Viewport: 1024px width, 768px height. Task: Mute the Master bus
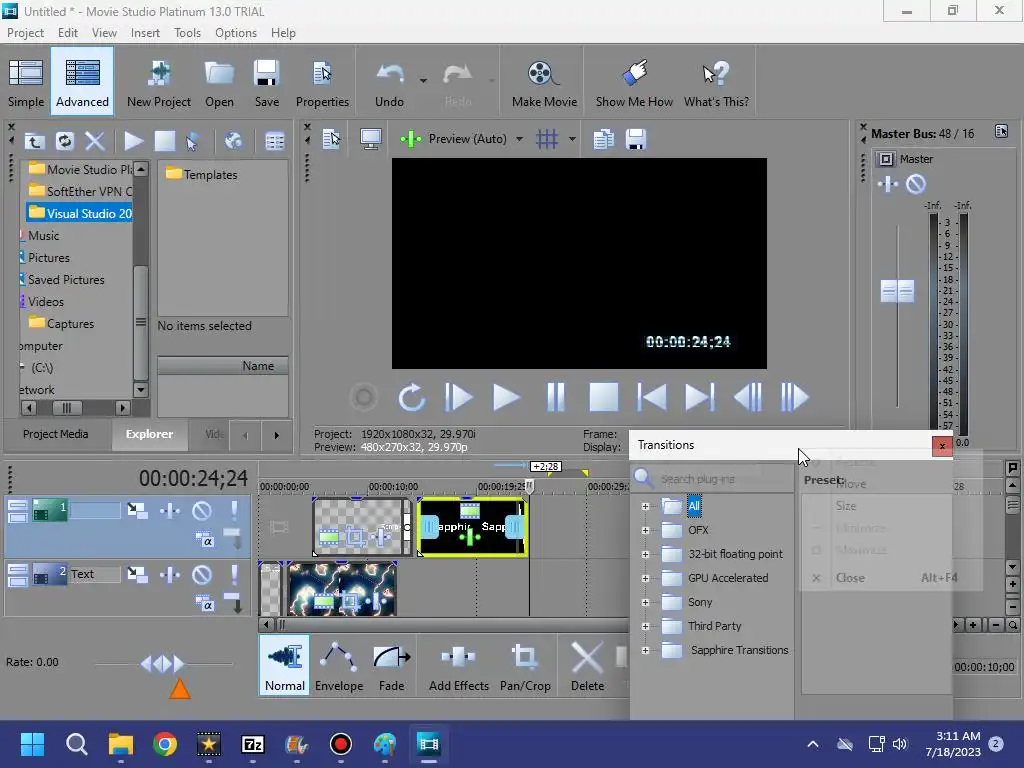[916, 184]
